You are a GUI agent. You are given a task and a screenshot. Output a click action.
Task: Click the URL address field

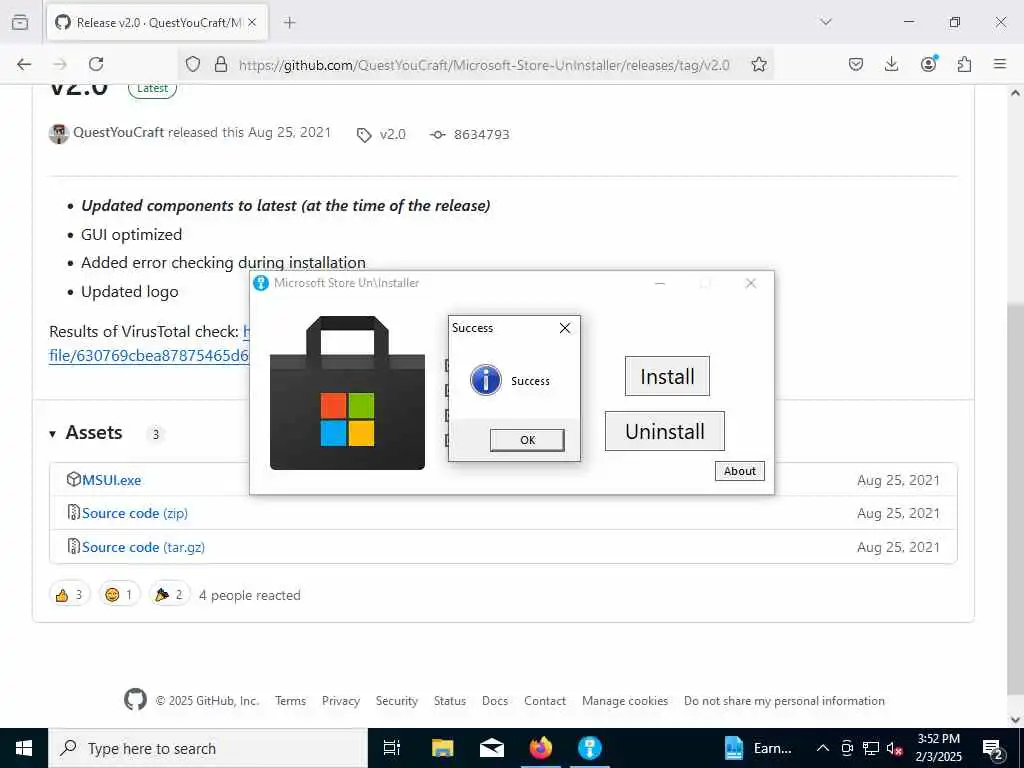coord(484,65)
